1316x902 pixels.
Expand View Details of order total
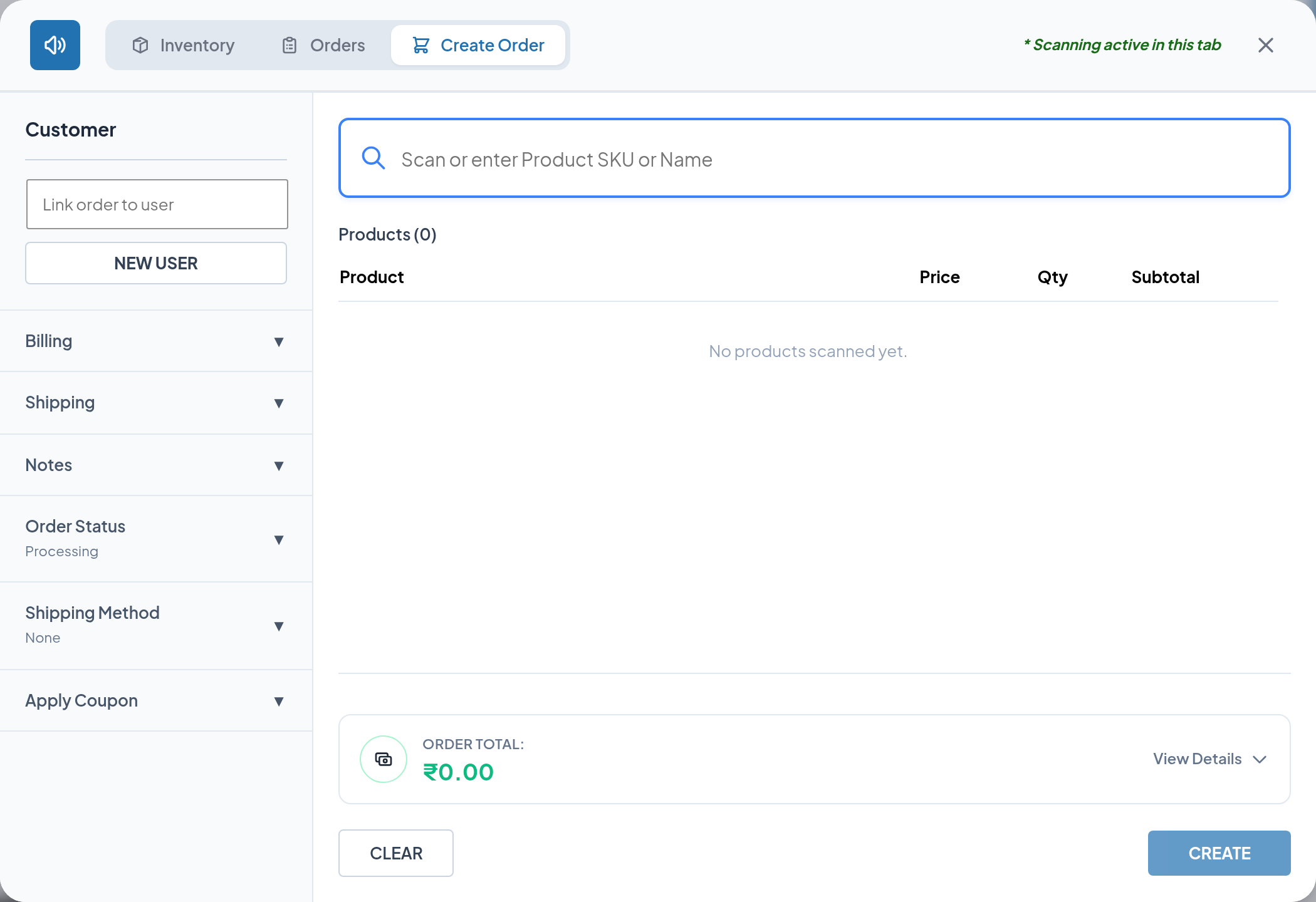pyautogui.click(x=1210, y=759)
